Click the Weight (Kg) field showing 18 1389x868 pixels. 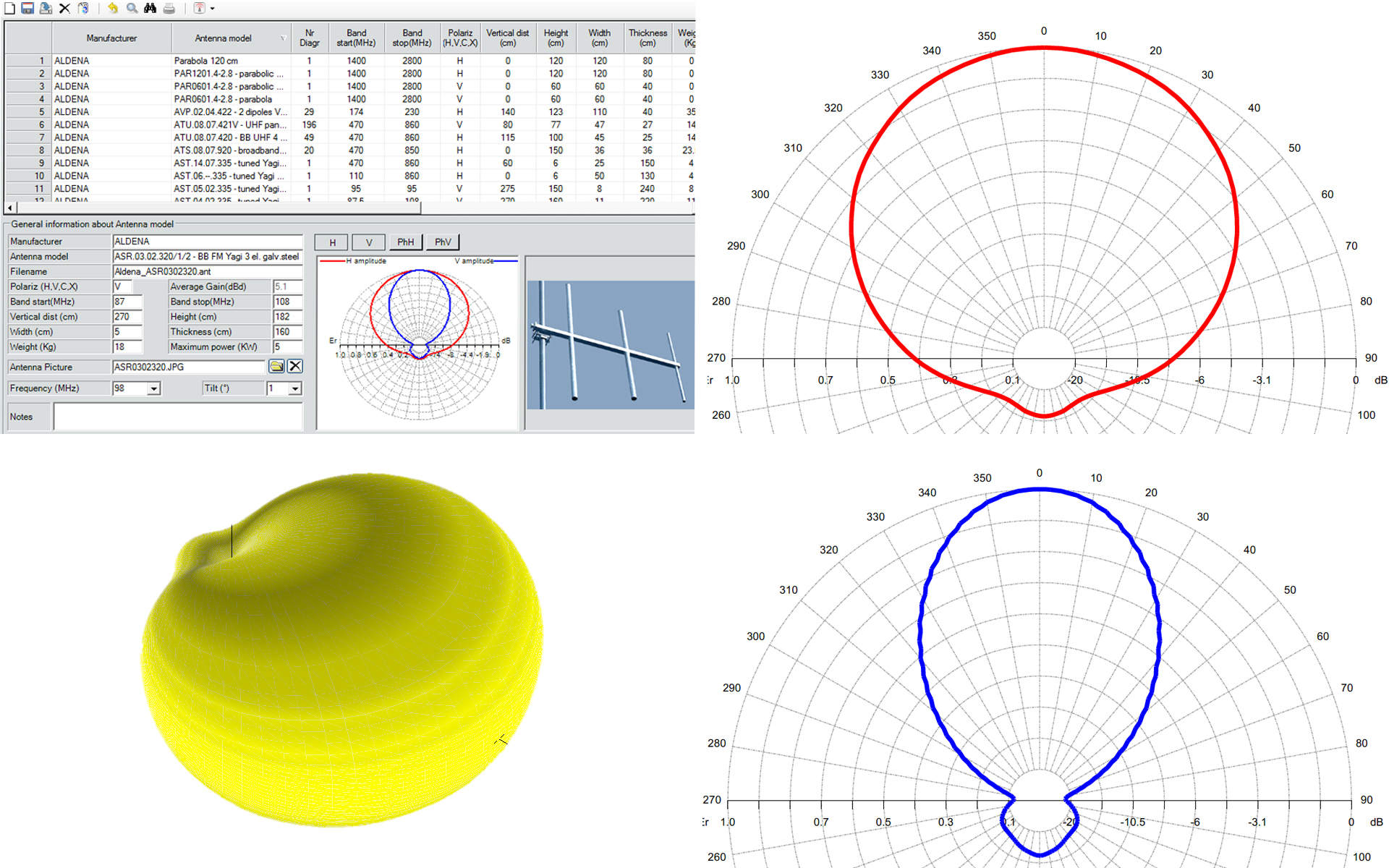127,348
